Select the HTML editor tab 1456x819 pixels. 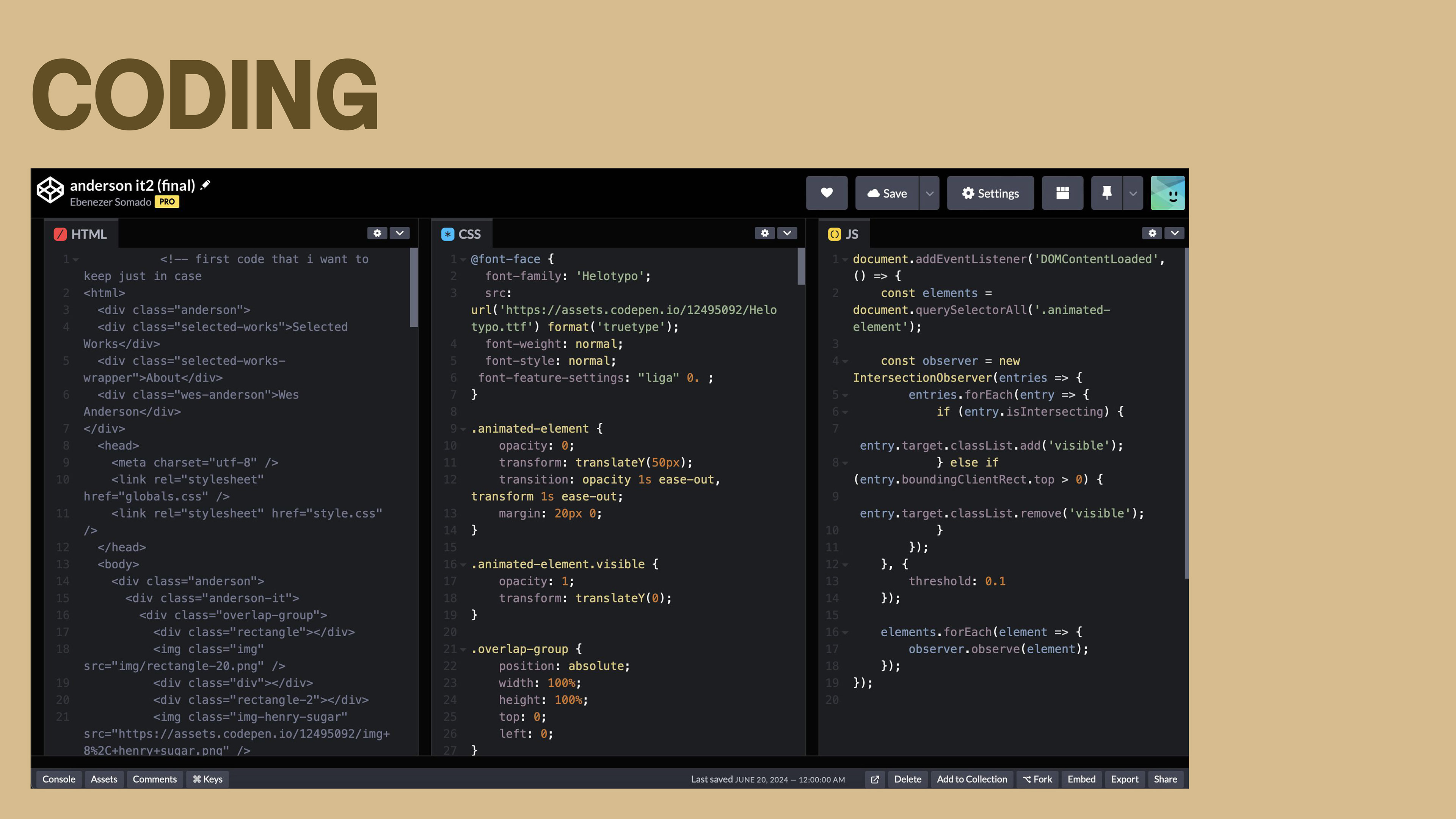[x=81, y=234]
